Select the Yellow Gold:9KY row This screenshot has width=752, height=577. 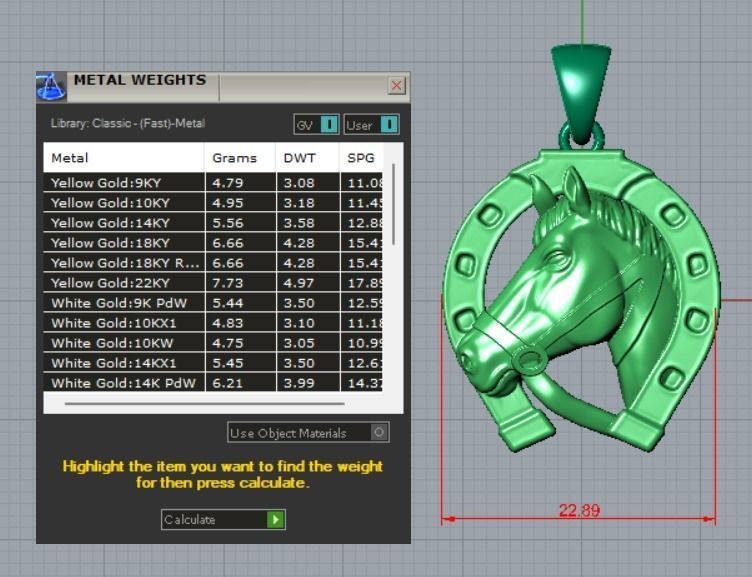(x=213, y=183)
